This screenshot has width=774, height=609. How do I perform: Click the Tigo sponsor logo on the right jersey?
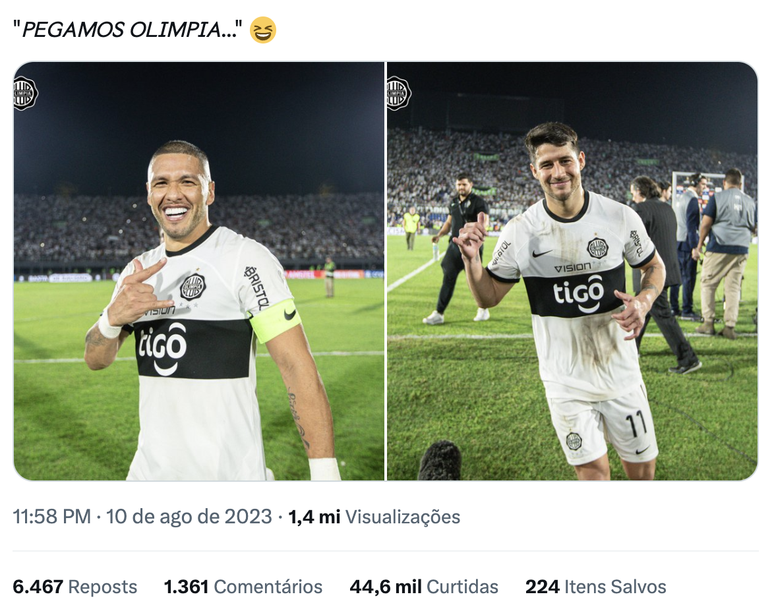[x=578, y=293]
